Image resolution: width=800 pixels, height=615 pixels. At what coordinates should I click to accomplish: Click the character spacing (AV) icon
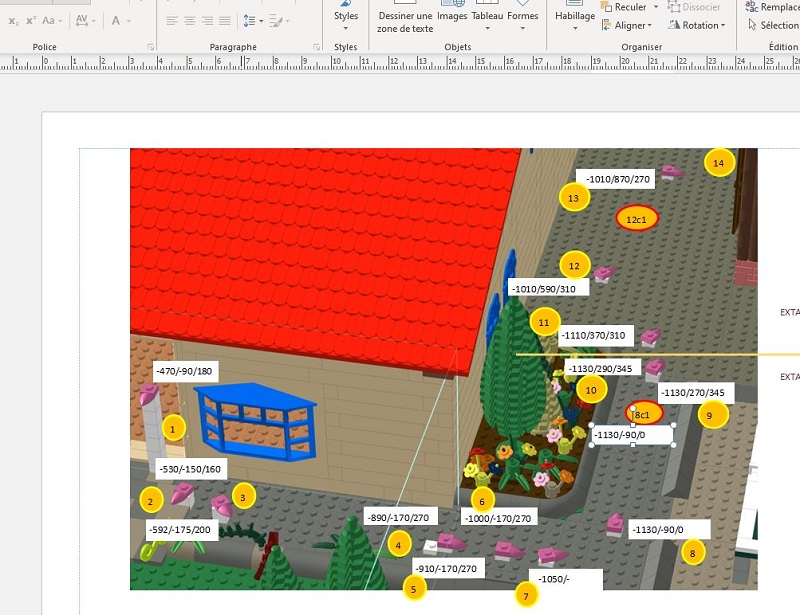(81, 21)
